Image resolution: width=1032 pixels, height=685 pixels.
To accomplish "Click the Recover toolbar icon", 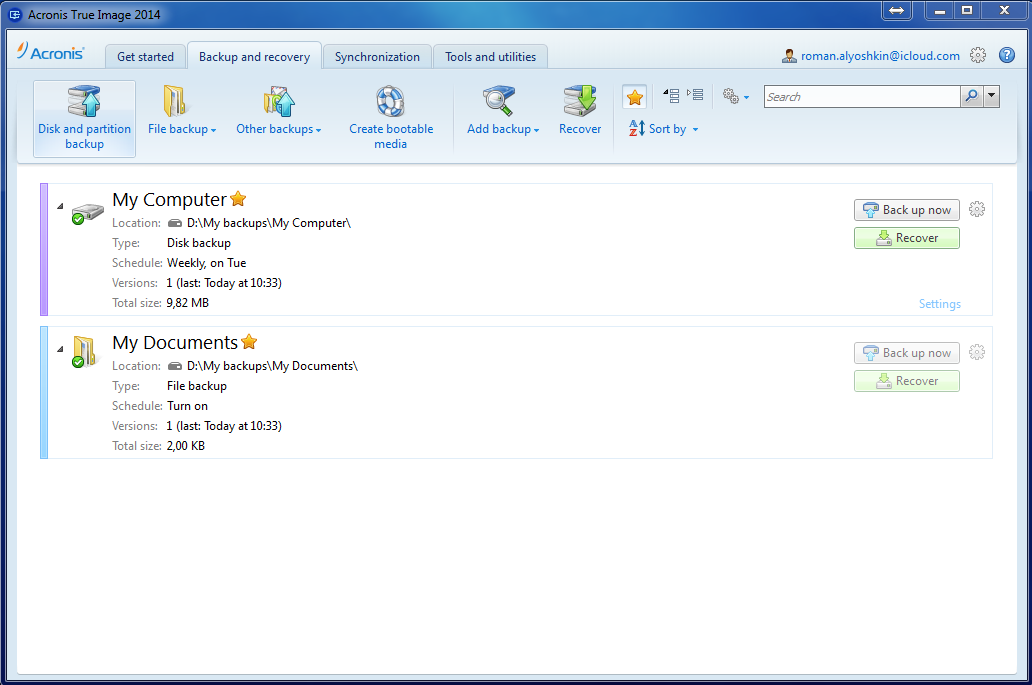I will [580, 101].
